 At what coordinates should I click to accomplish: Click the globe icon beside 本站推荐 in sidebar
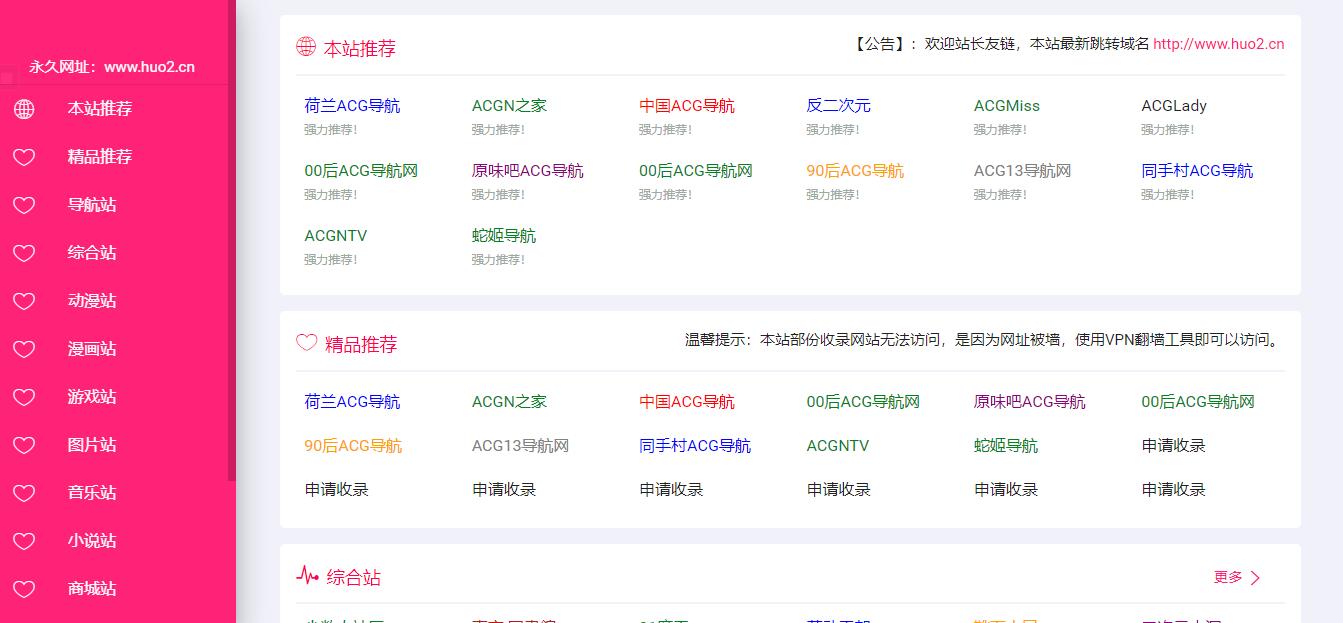[x=24, y=109]
